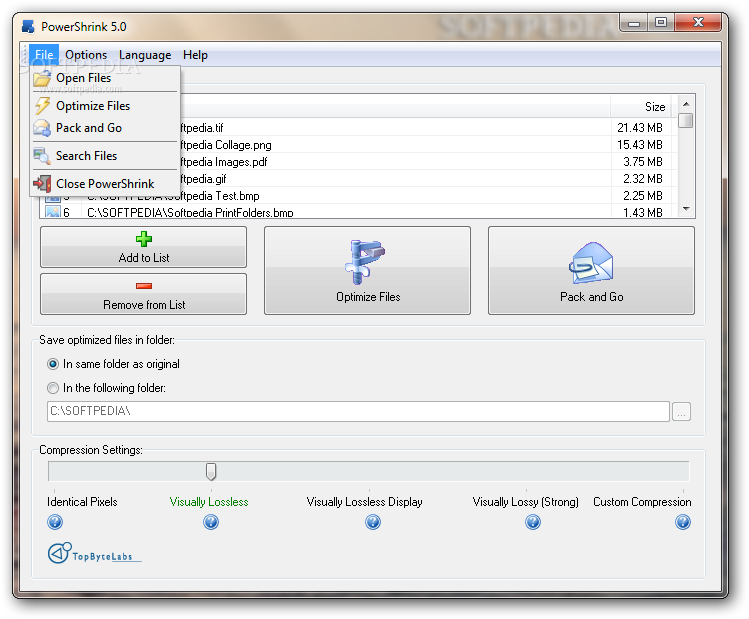Click the file list scroll down arrow
This screenshot has width=749, height=619.
point(686,209)
